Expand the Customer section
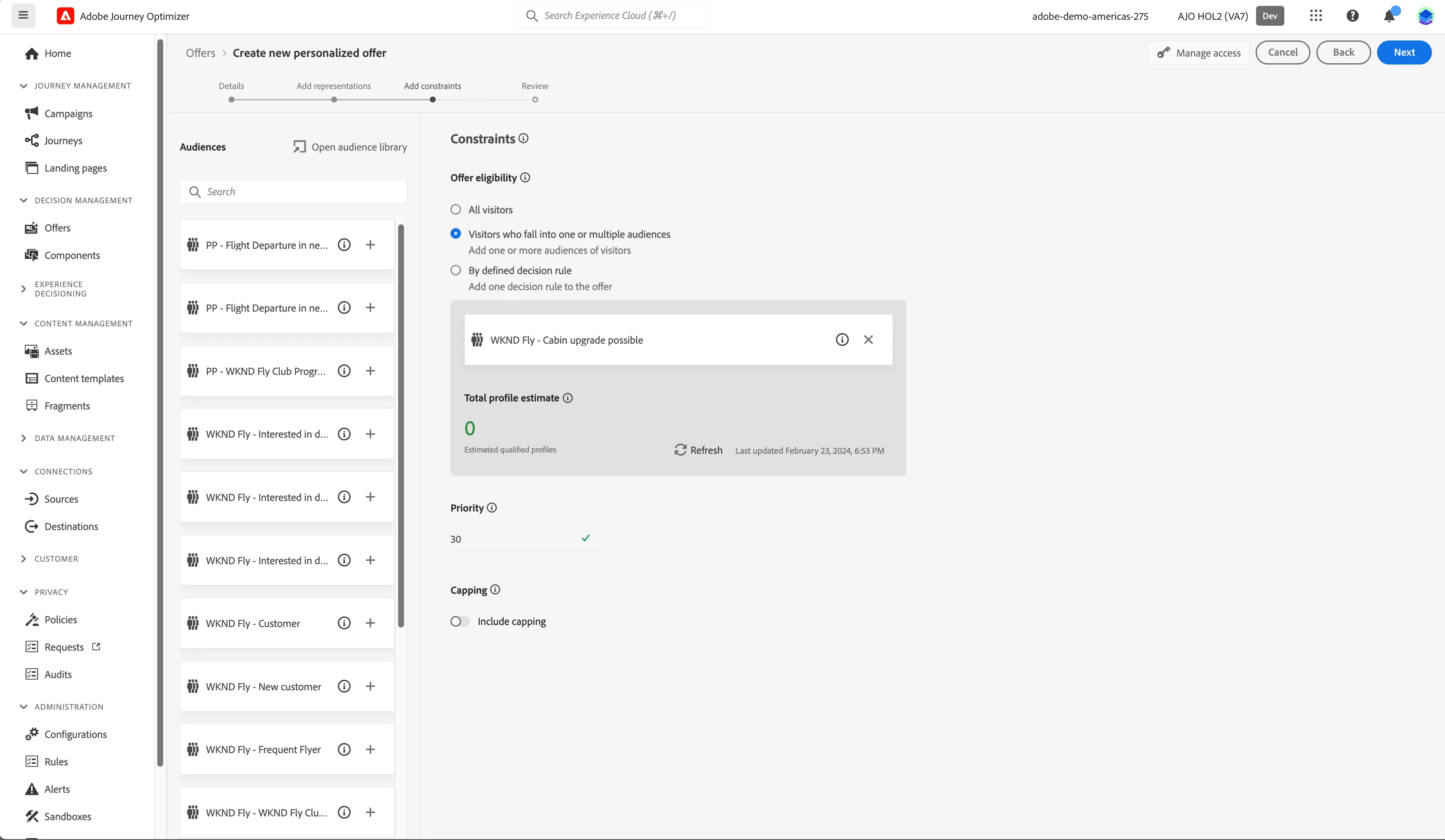 point(24,558)
